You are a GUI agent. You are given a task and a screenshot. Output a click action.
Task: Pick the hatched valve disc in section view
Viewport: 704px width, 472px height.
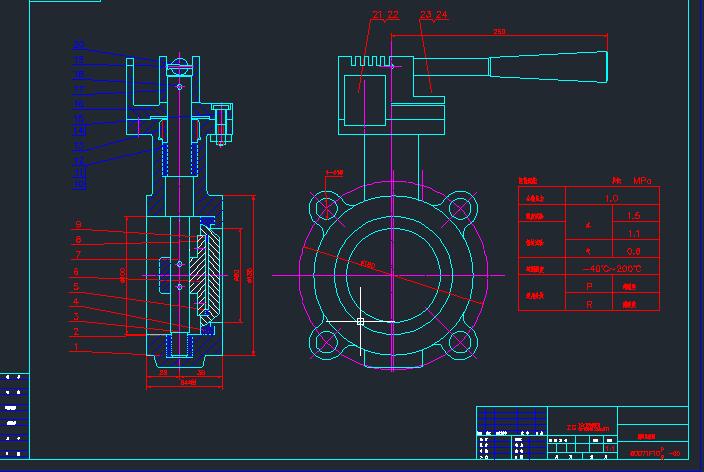pos(205,274)
